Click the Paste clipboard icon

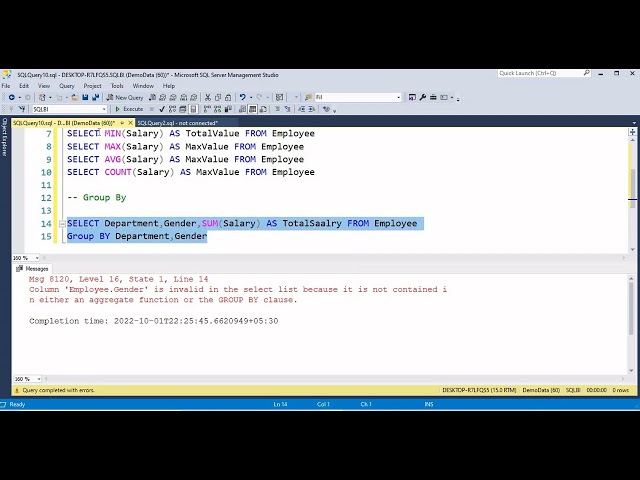coord(228,98)
